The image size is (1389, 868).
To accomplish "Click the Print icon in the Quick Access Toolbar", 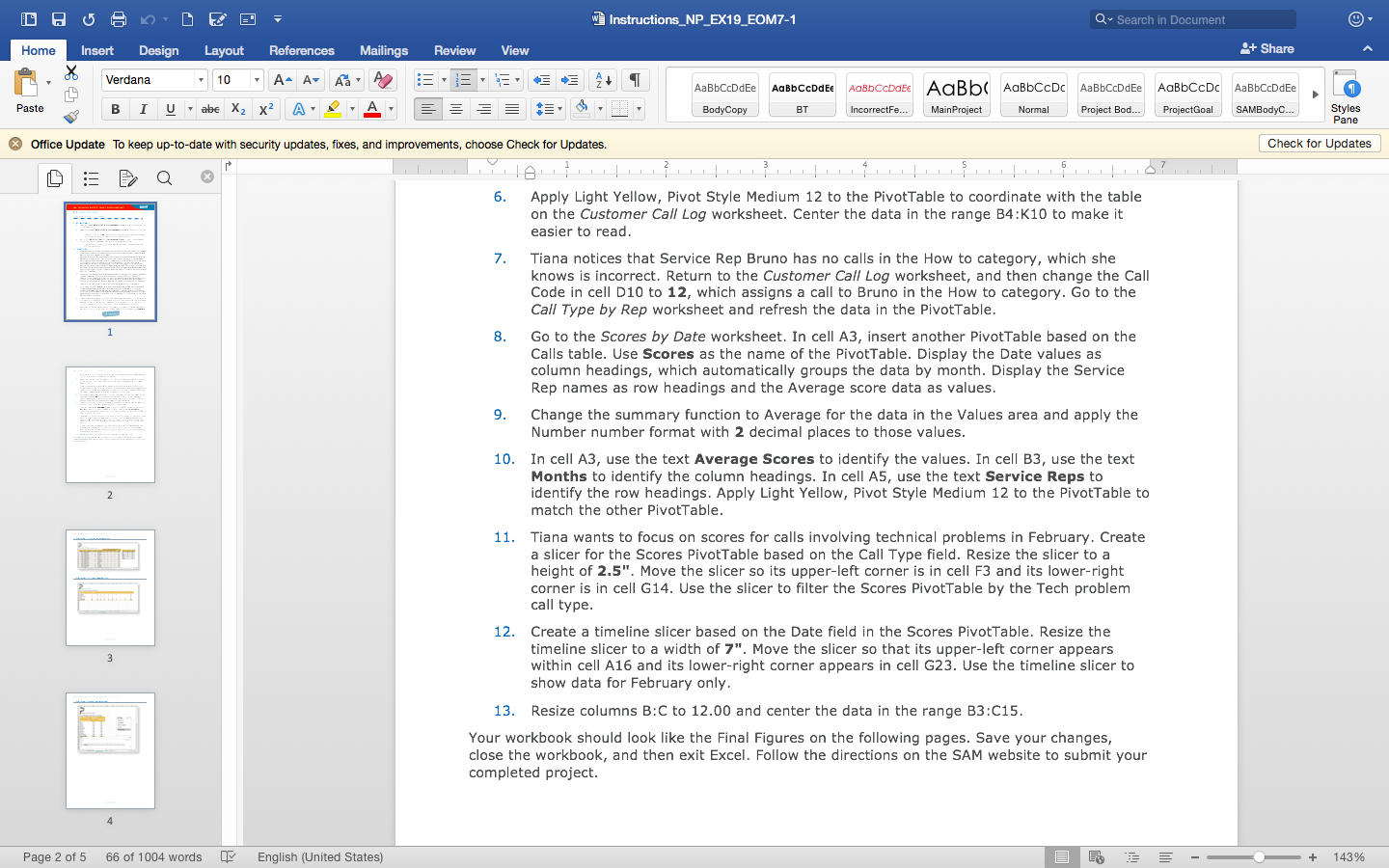I will [x=120, y=18].
